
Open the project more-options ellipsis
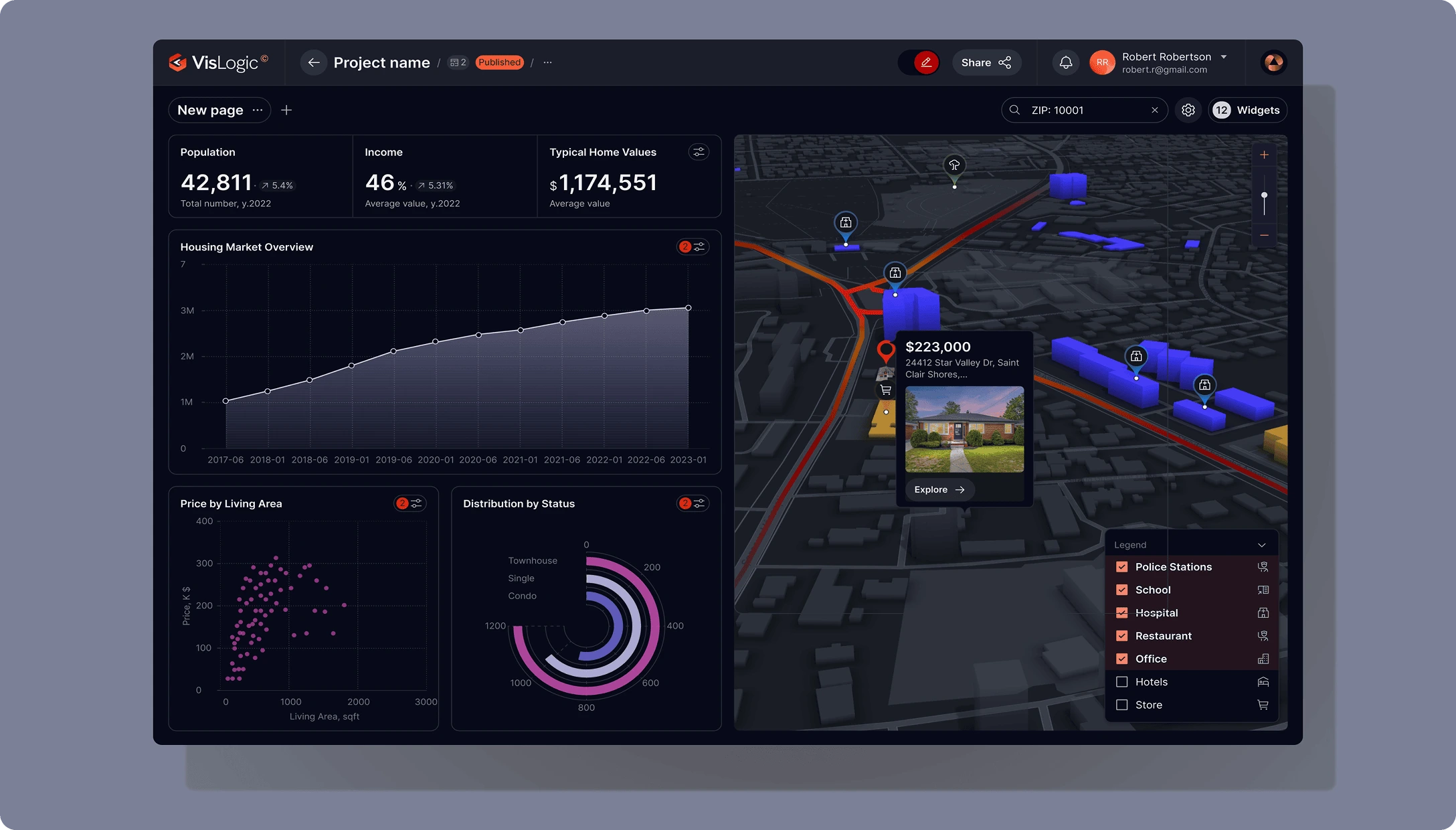click(x=548, y=62)
